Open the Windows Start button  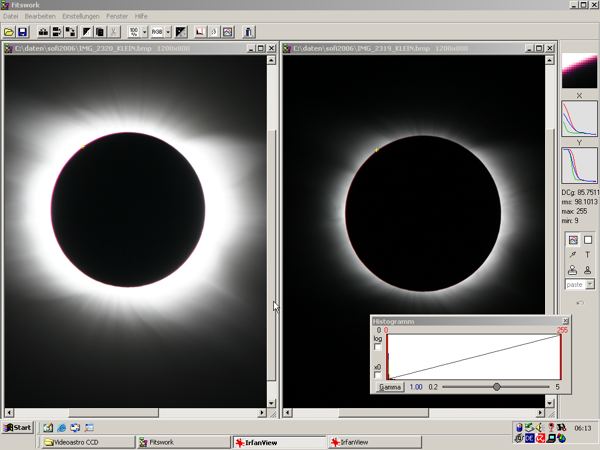(x=18, y=428)
